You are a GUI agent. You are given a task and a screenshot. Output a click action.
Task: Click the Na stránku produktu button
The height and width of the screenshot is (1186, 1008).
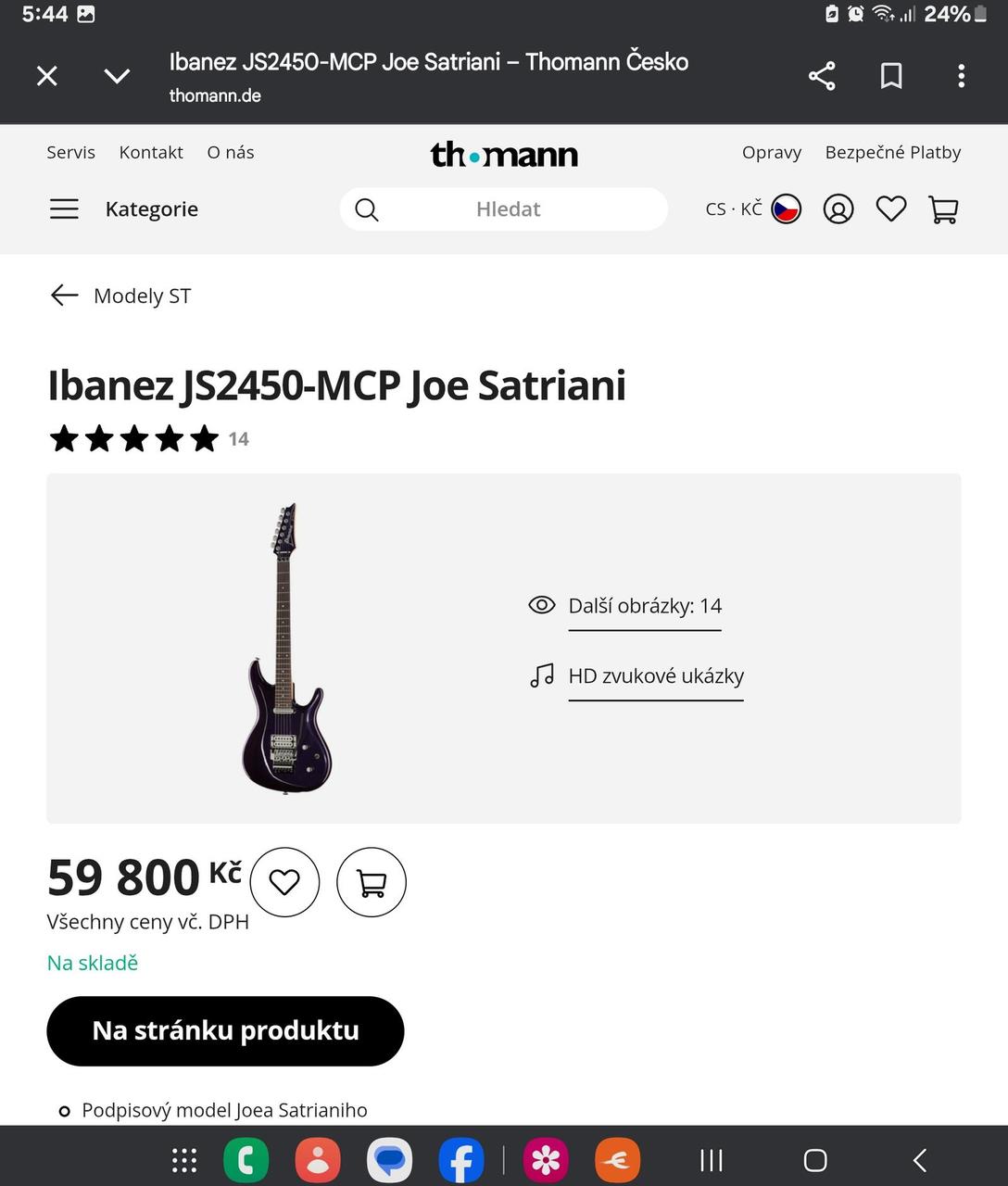(225, 1030)
